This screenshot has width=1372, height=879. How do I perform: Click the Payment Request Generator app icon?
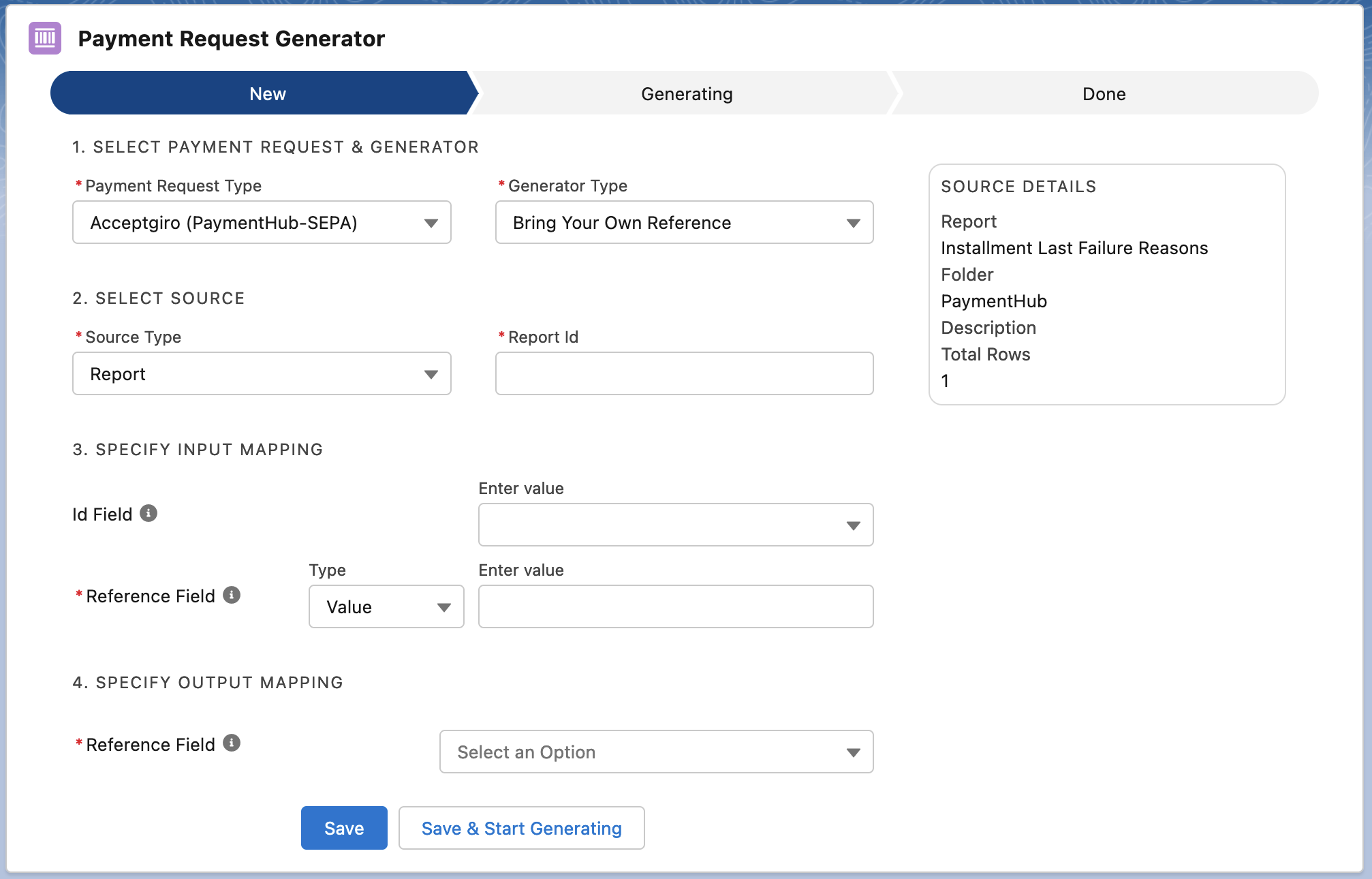tap(44, 39)
